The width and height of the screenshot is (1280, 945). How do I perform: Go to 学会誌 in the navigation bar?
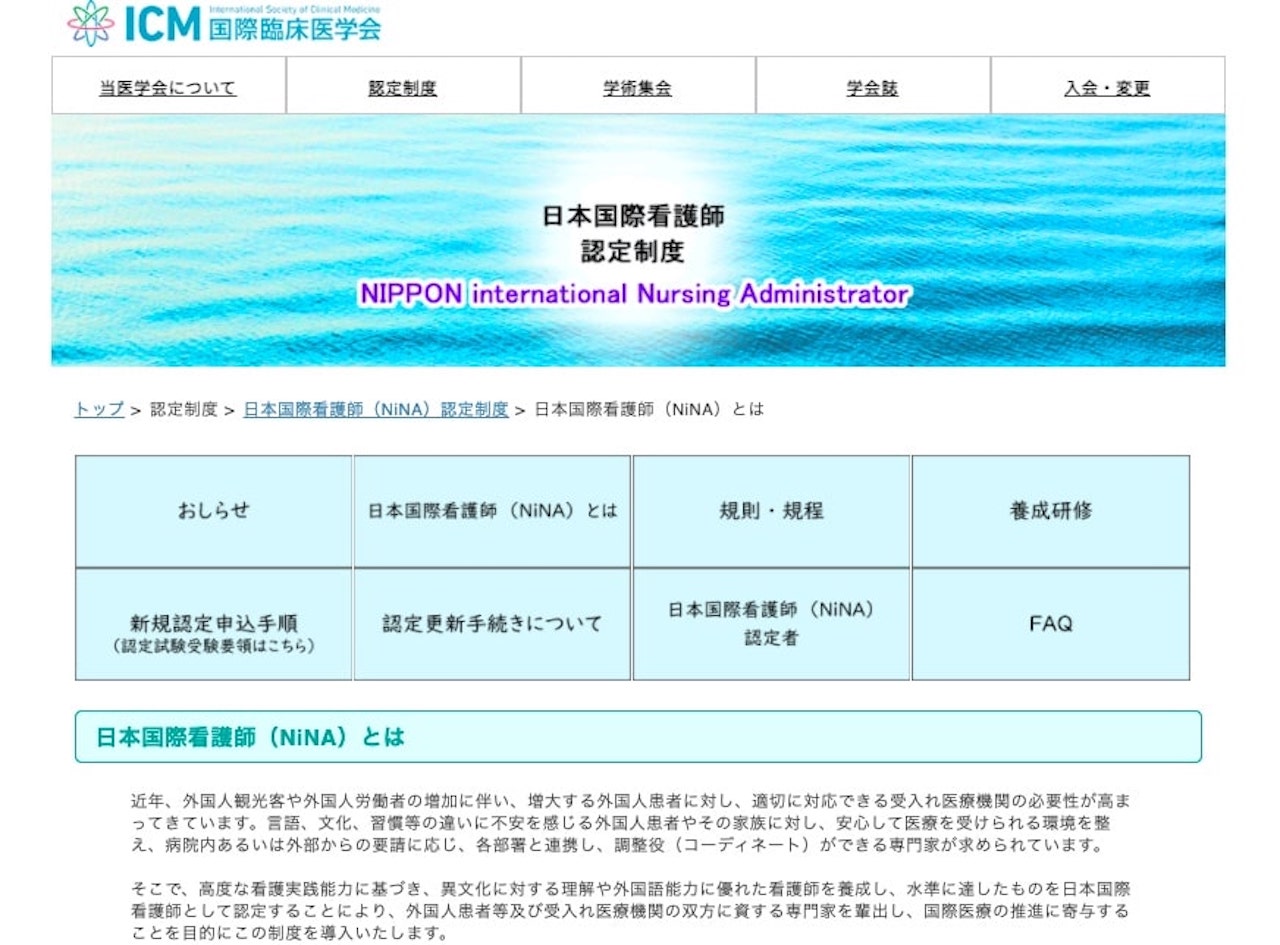tap(872, 88)
